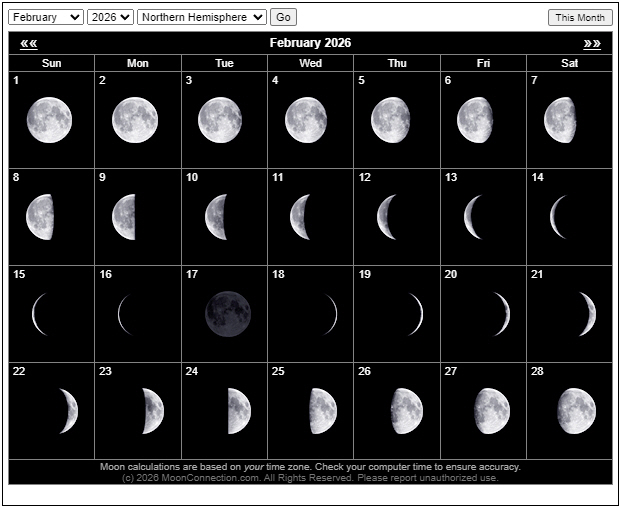Screen dimensions: 621x507
Task: Select the waning gibbous moon on February 7
Action: [x=560, y=121]
